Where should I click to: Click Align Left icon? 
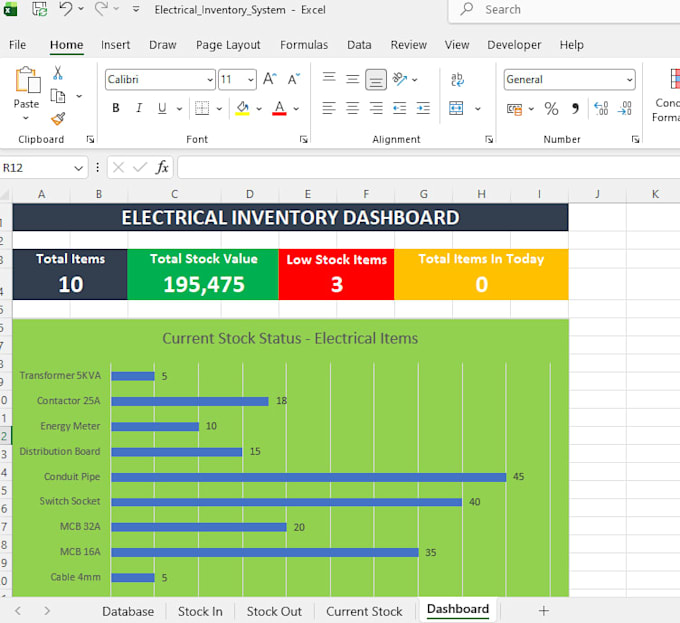coord(329,108)
